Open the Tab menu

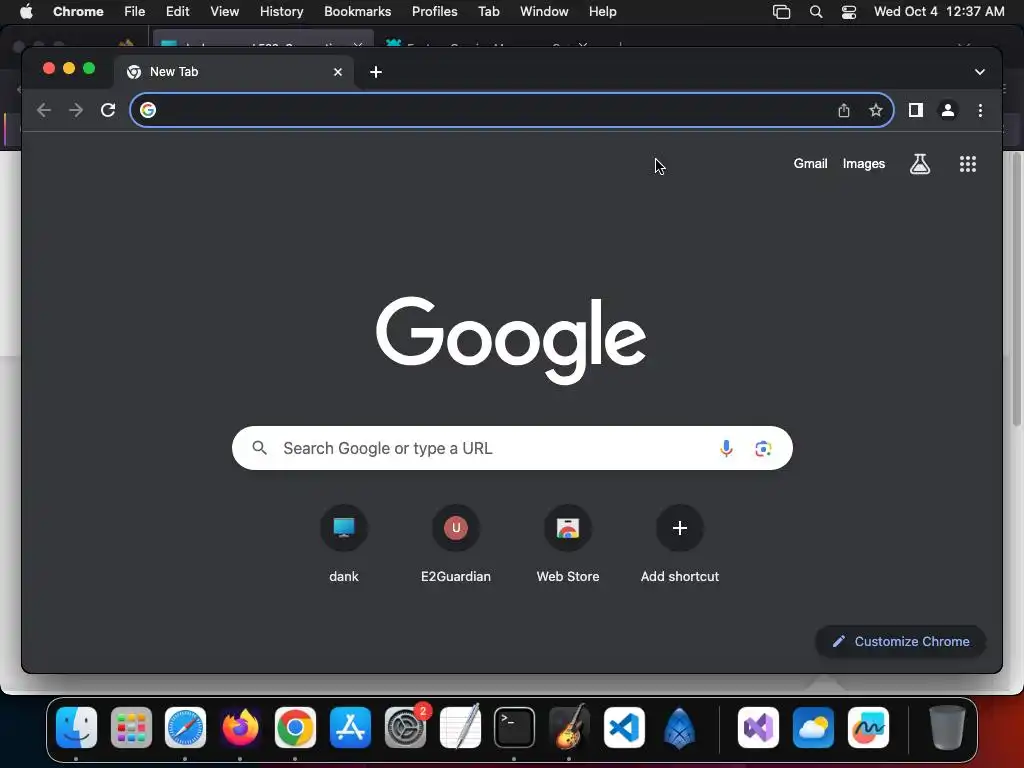pos(488,12)
